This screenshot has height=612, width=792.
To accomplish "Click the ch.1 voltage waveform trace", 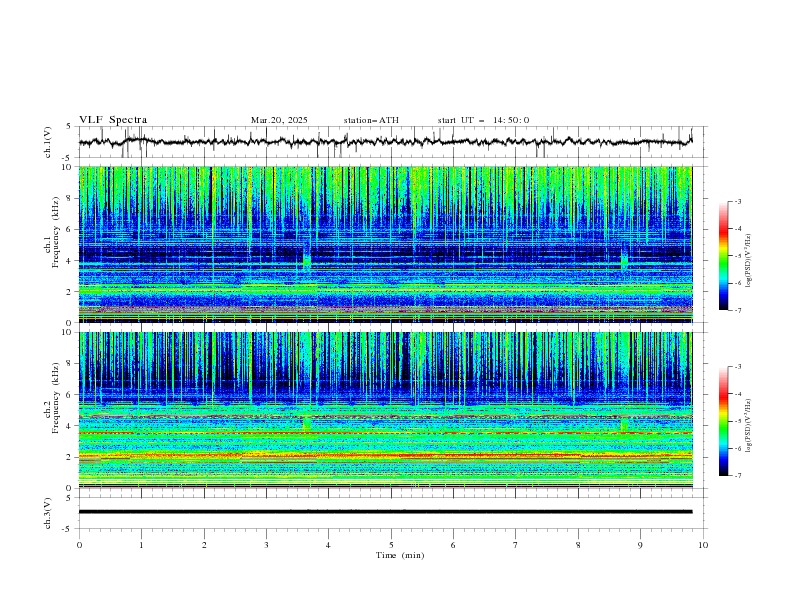I will point(385,142).
